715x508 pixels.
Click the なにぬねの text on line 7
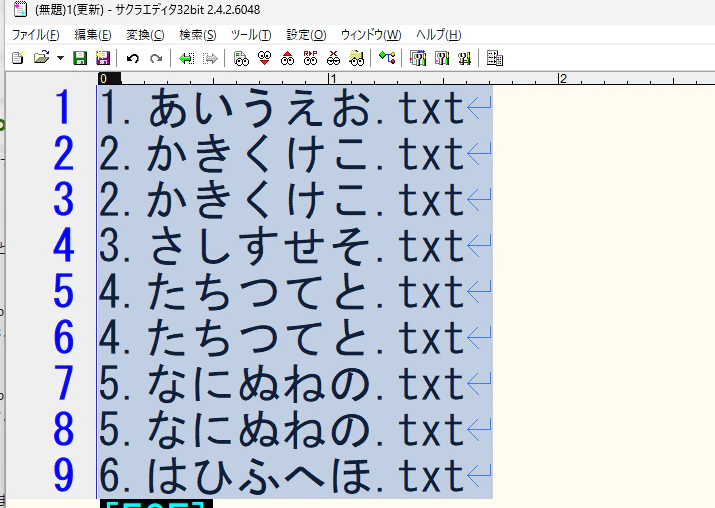[258, 384]
